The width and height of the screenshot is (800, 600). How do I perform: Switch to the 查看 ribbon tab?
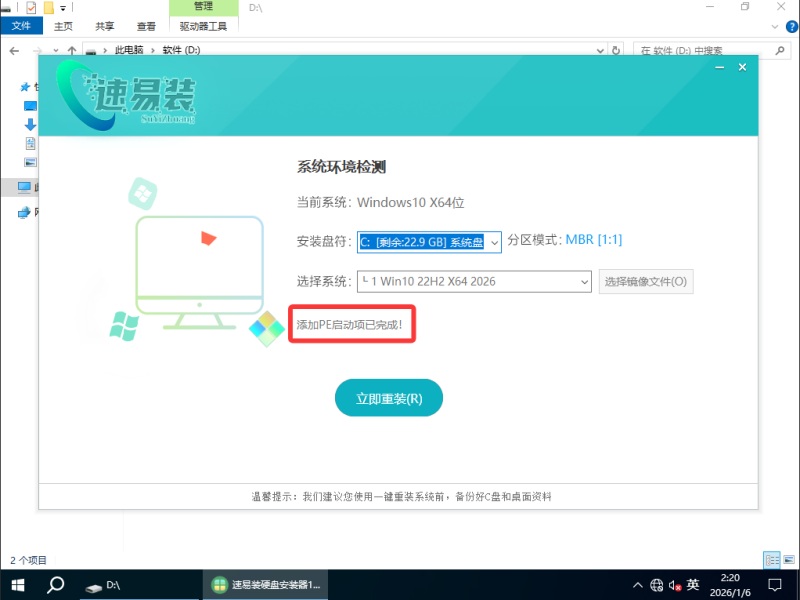click(x=146, y=27)
